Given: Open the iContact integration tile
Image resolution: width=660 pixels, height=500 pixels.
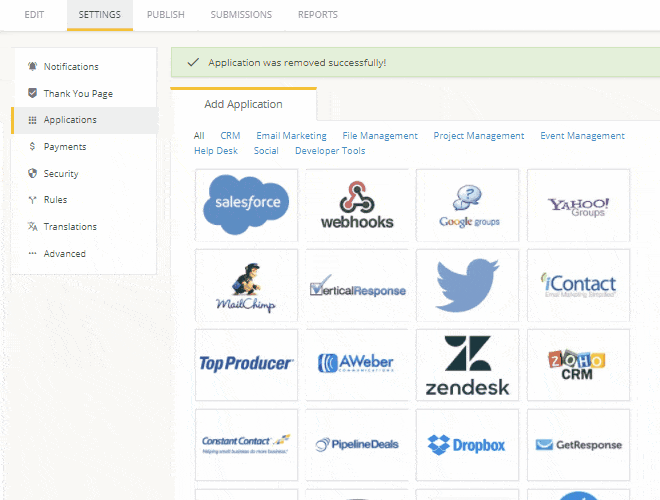Looking at the screenshot, I should pyautogui.click(x=578, y=285).
